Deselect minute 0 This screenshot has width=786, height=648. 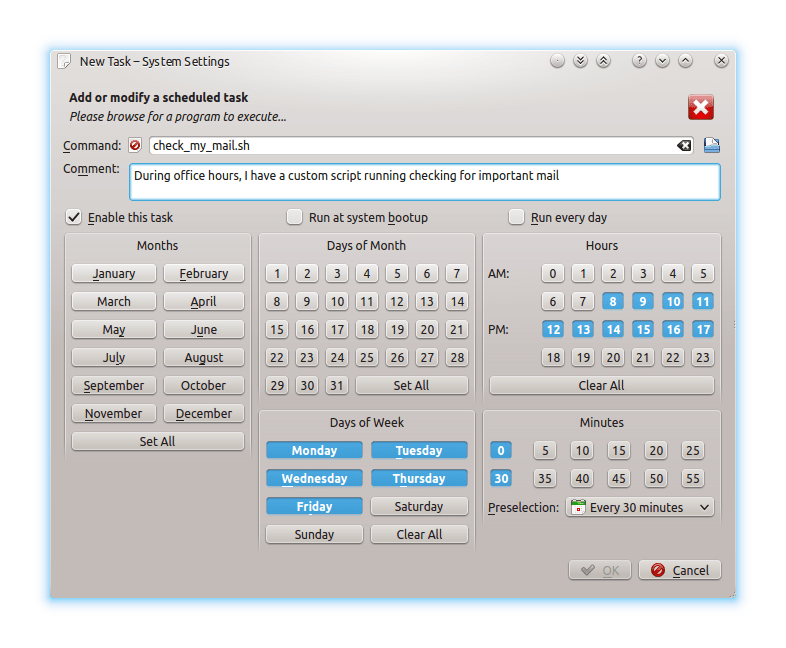point(501,450)
